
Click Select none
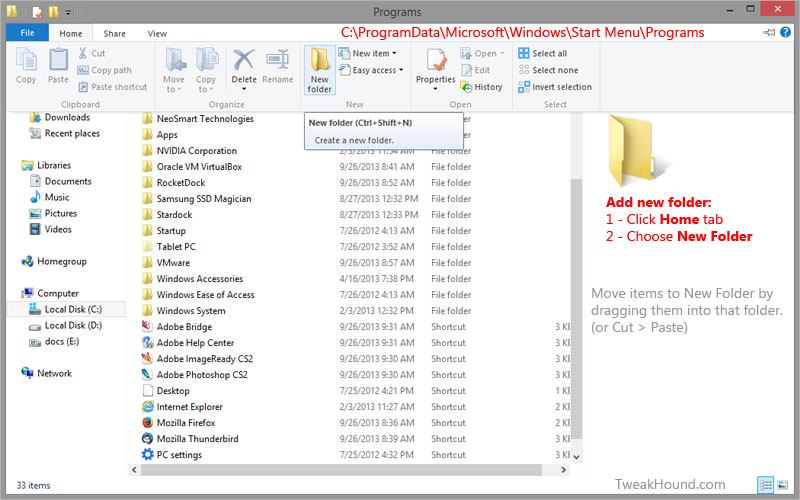(x=548, y=70)
